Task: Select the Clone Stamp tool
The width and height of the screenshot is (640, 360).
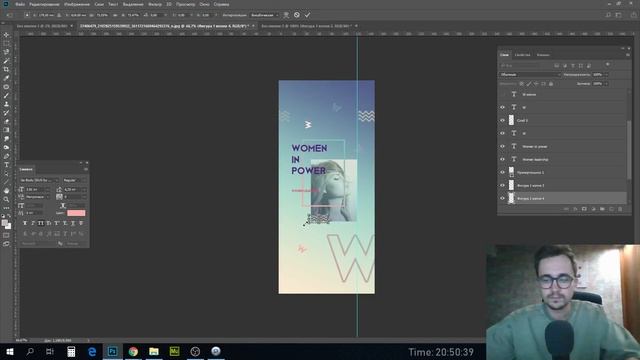Action: tap(6, 104)
